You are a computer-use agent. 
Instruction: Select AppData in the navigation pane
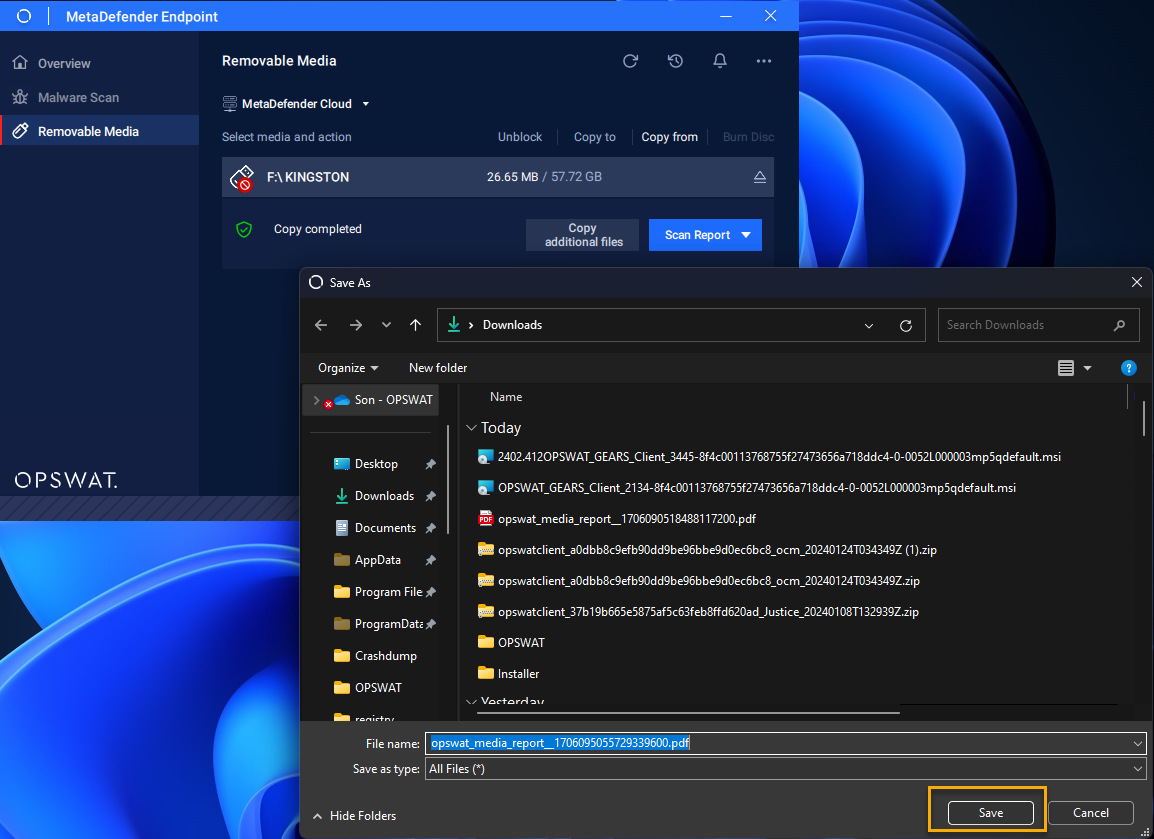tap(378, 560)
